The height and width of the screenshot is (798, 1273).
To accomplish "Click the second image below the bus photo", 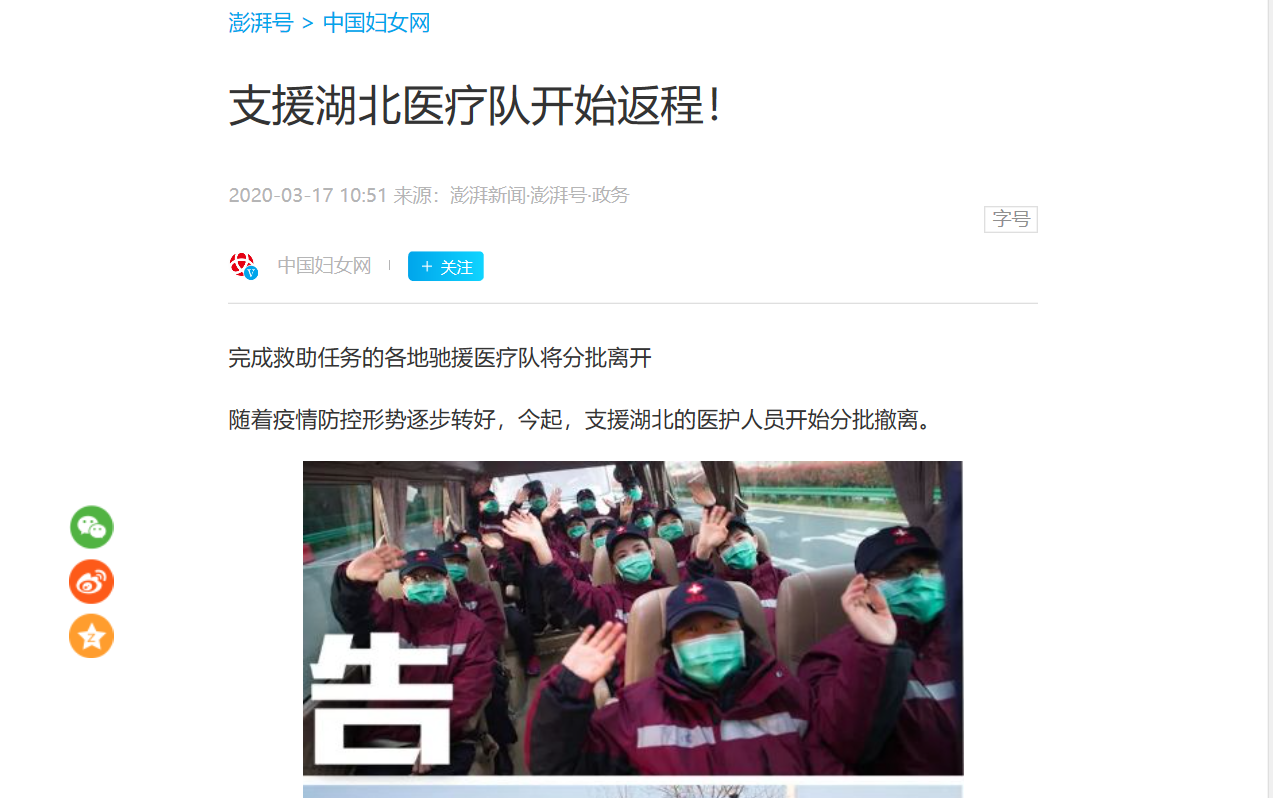I will [633, 791].
